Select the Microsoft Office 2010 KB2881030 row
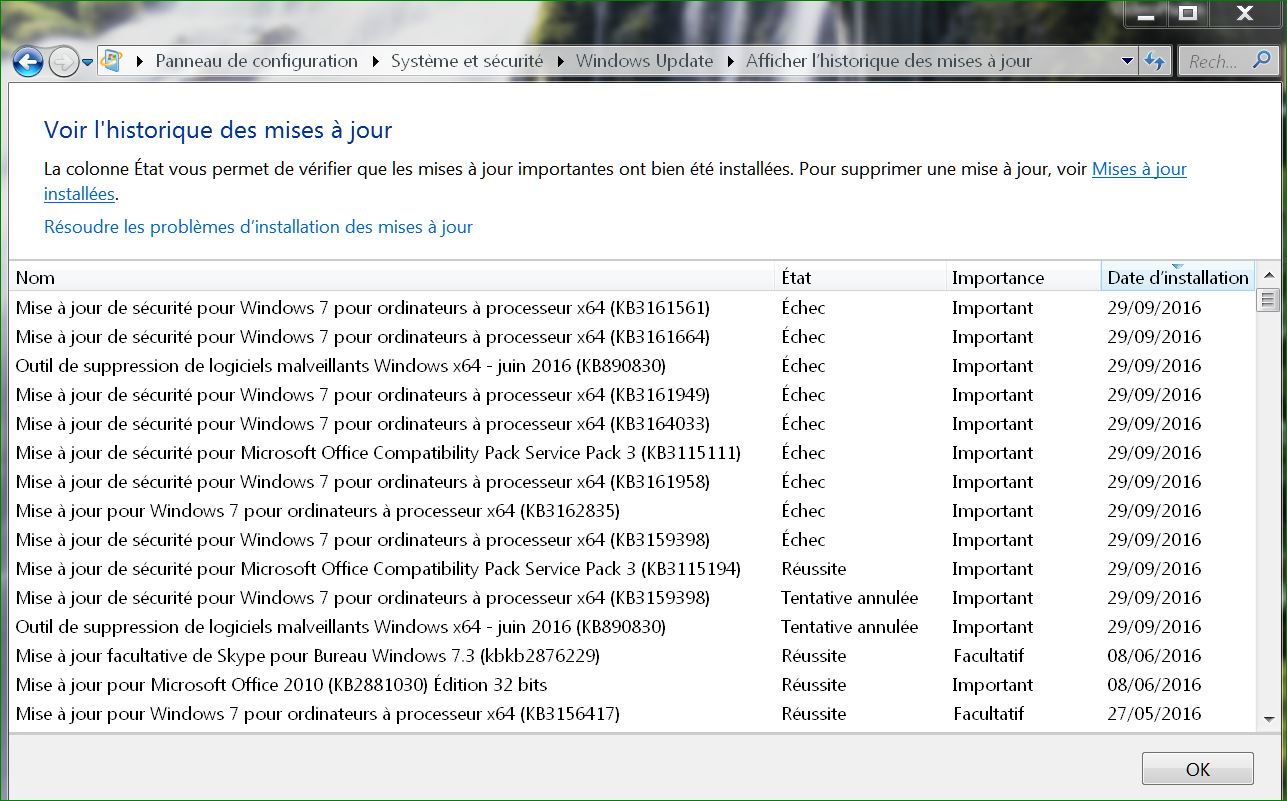1287x801 pixels. pyautogui.click(x=632, y=684)
